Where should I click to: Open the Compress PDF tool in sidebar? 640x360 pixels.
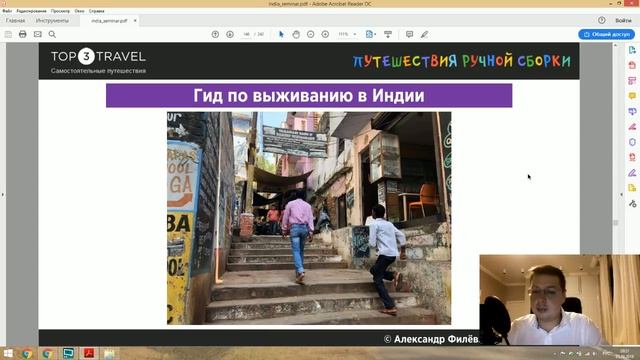(632, 157)
